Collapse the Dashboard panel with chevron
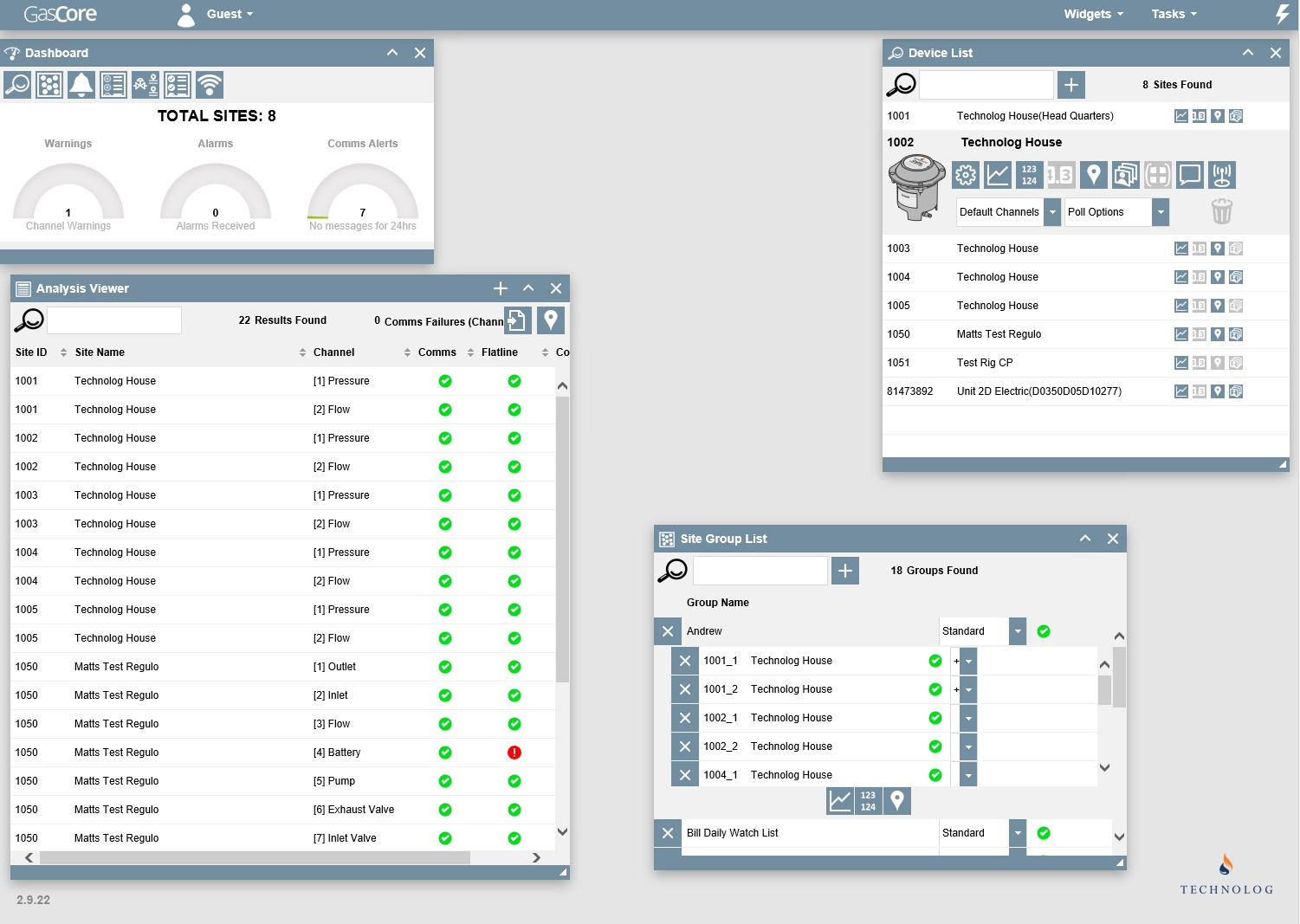 [x=392, y=53]
